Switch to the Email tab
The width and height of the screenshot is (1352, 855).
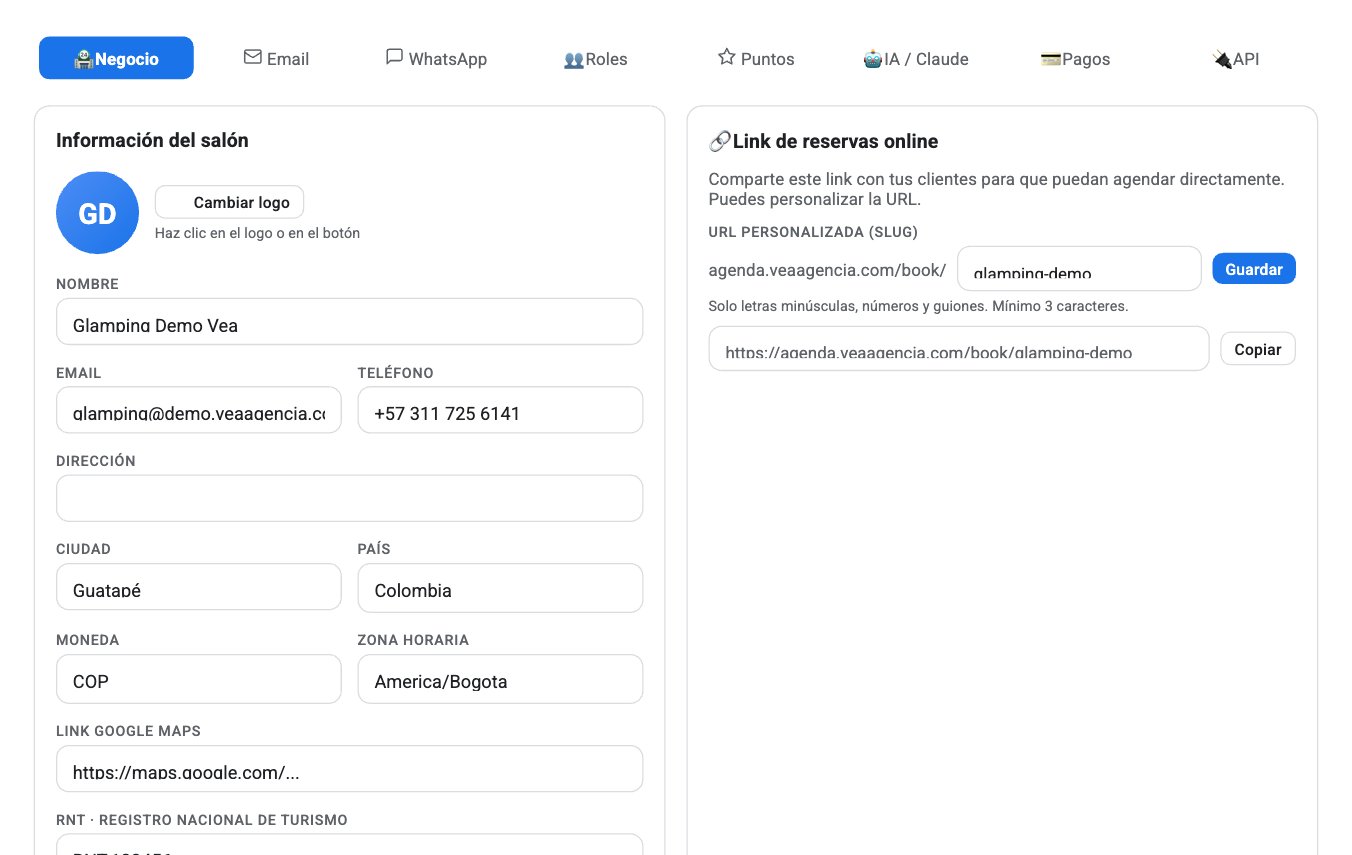point(276,58)
